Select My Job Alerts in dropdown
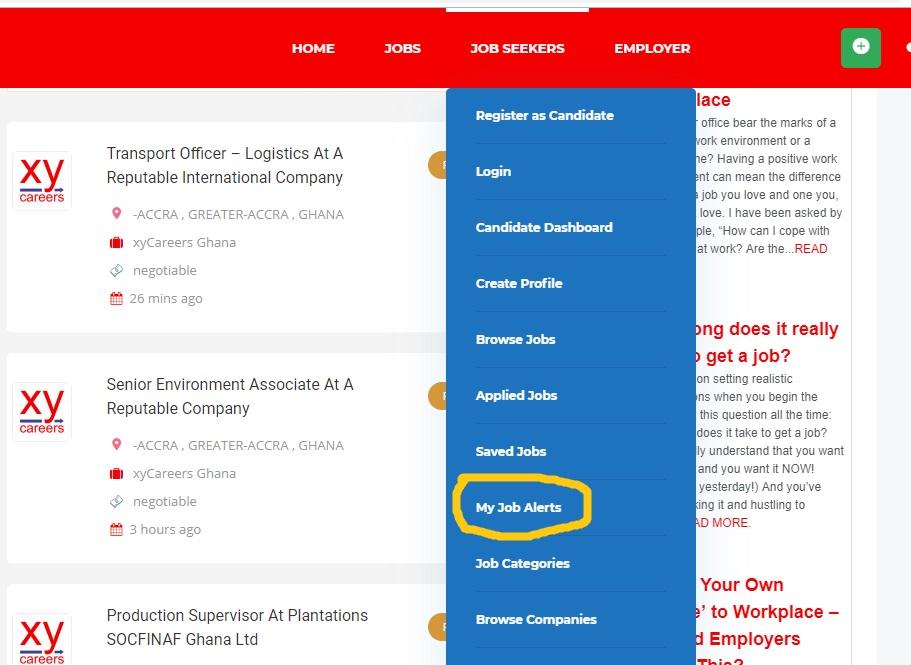 coord(518,507)
